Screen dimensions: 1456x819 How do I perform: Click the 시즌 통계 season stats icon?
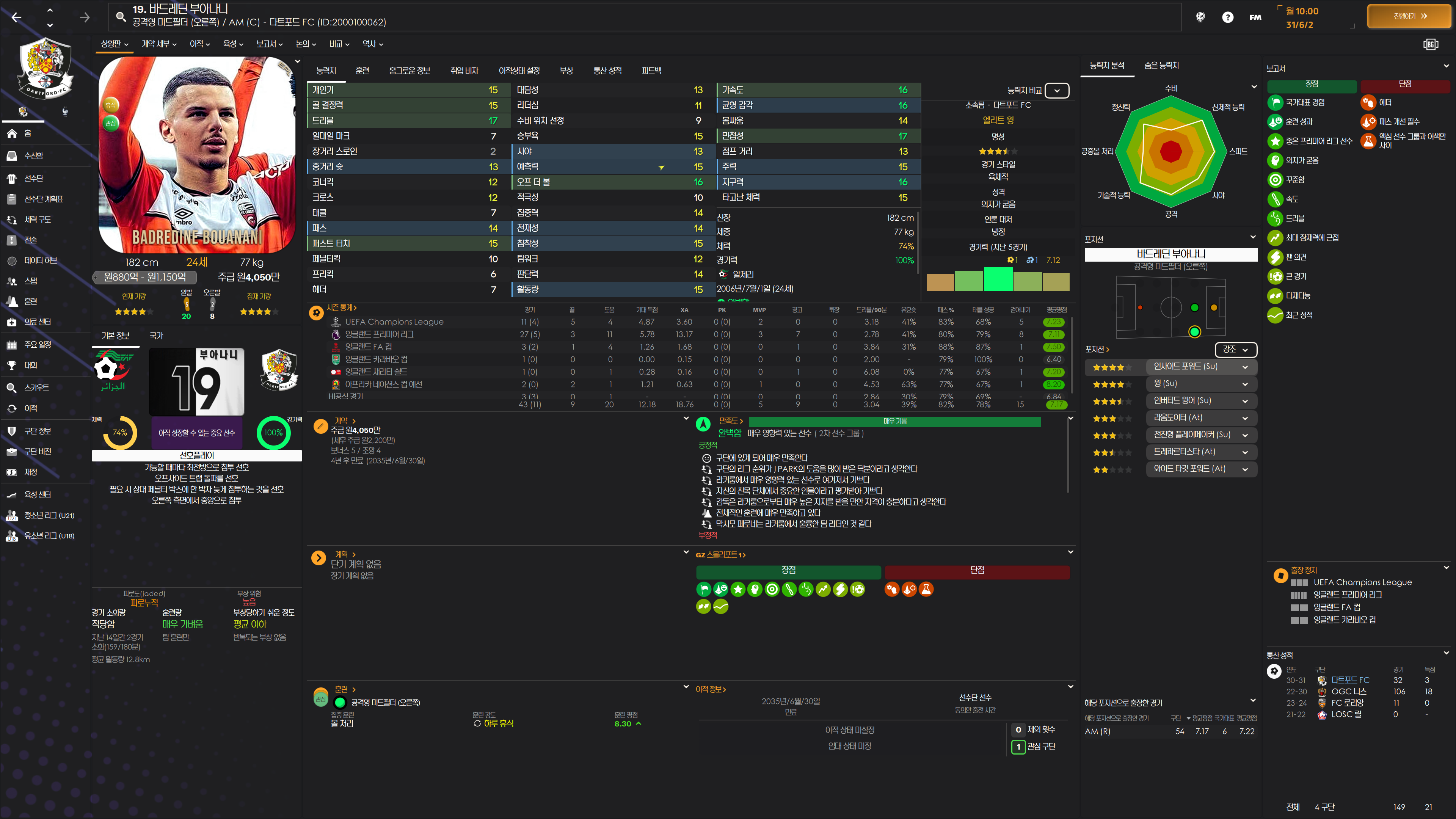tap(317, 312)
